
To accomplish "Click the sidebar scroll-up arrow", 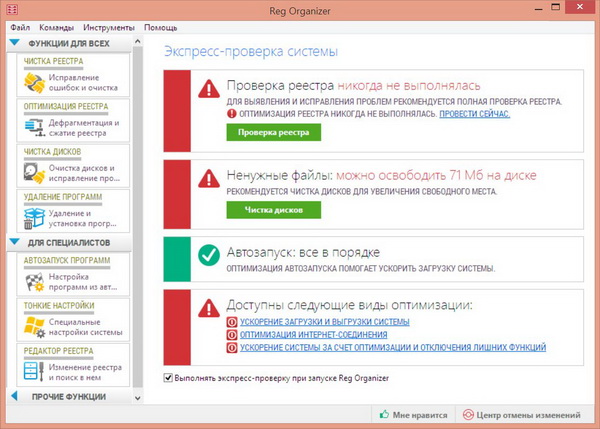I will (138, 41).
